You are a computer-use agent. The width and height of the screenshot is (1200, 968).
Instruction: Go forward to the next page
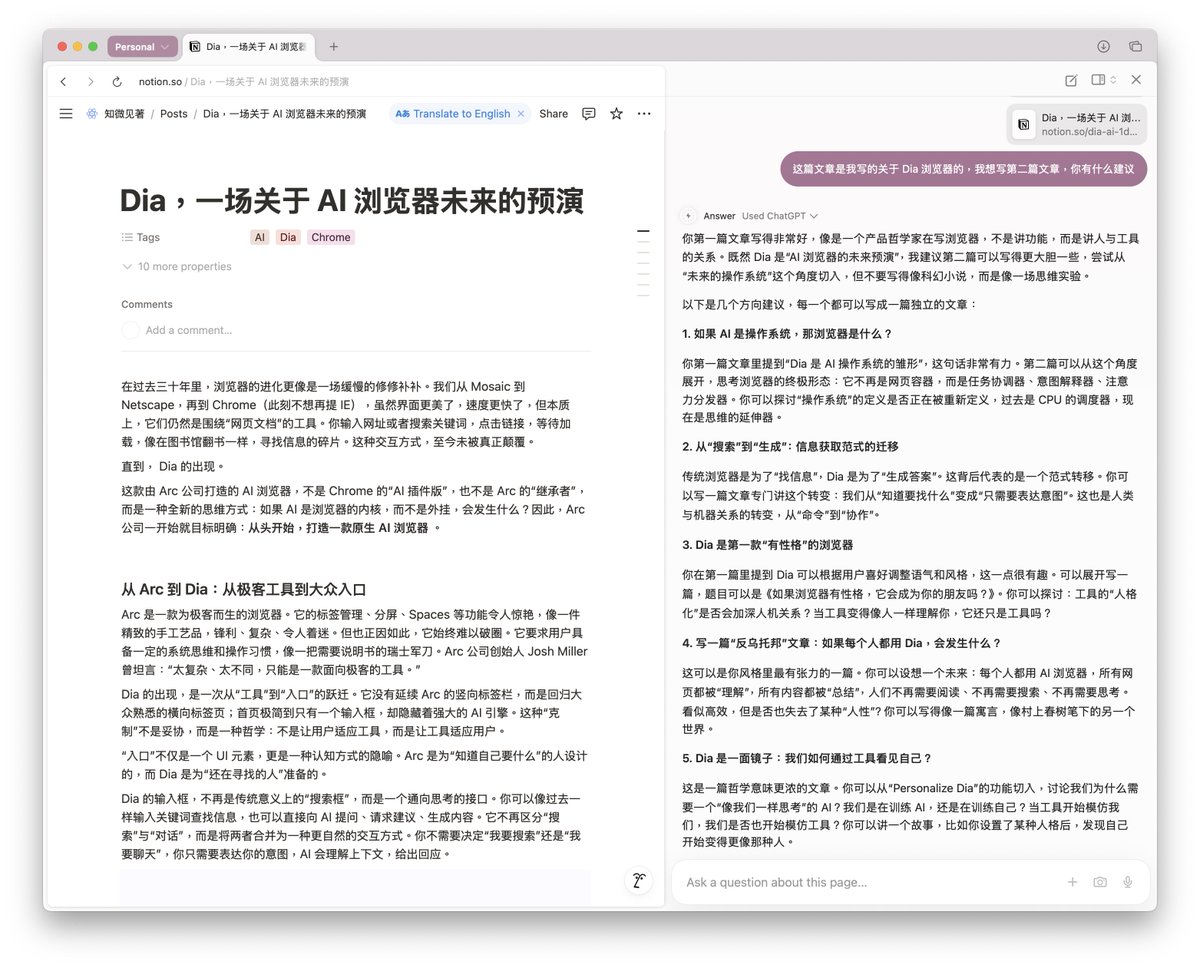click(90, 82)
